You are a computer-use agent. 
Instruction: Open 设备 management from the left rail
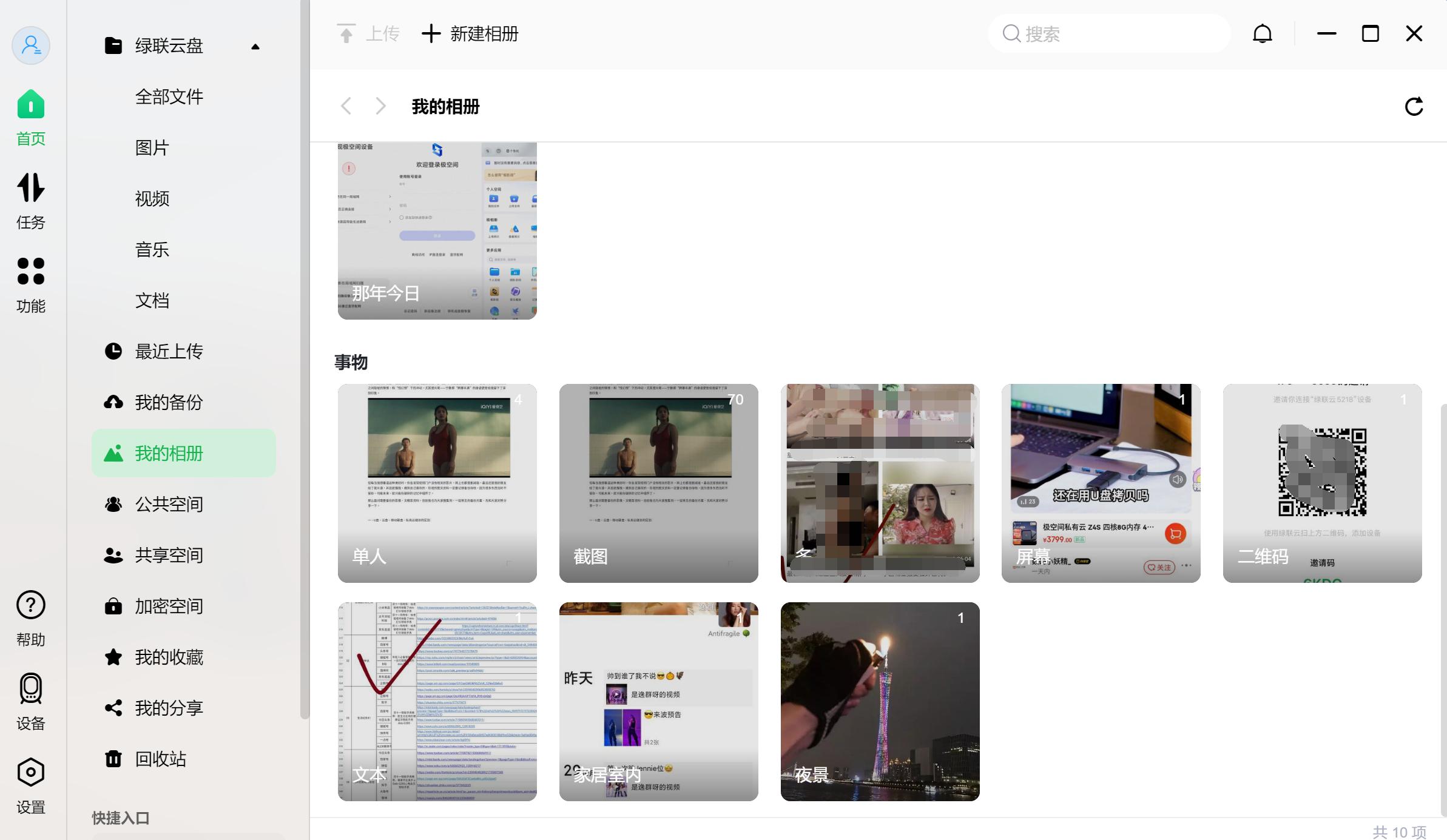click(30, 701)
